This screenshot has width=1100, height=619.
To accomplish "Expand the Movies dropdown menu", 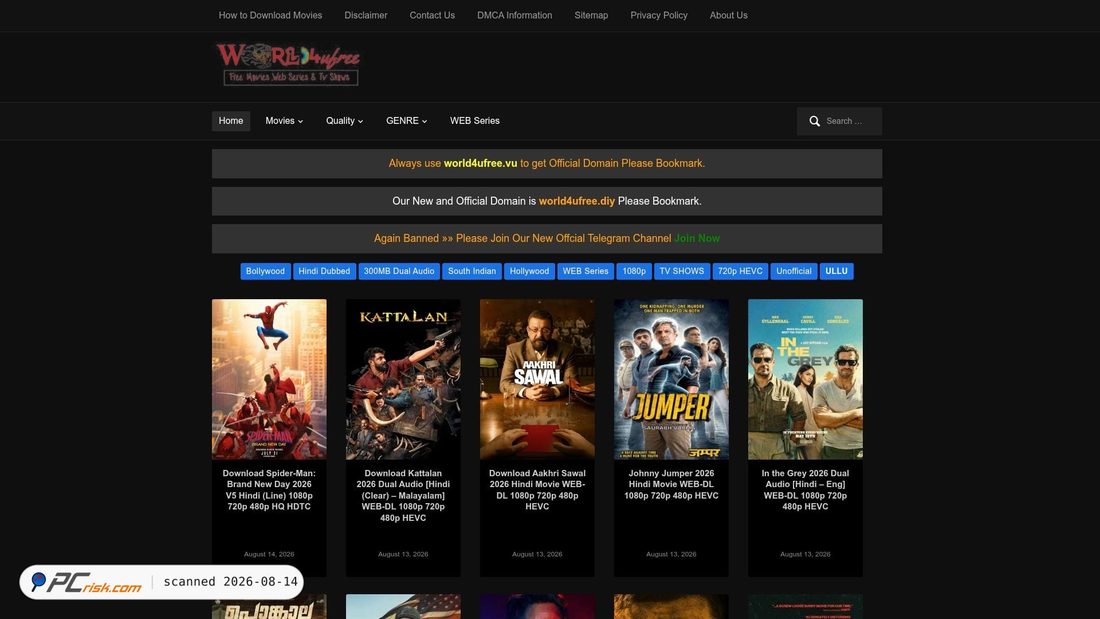I will [284, 121].
